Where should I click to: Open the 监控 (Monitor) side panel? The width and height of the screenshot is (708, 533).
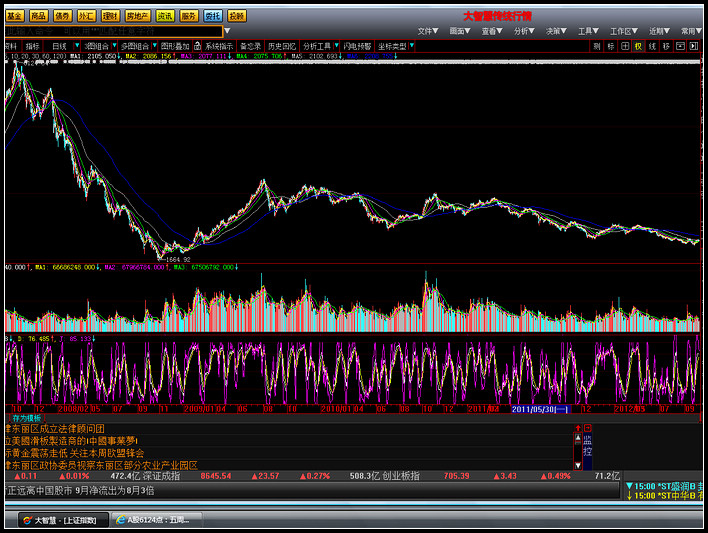tap(587, 446)
